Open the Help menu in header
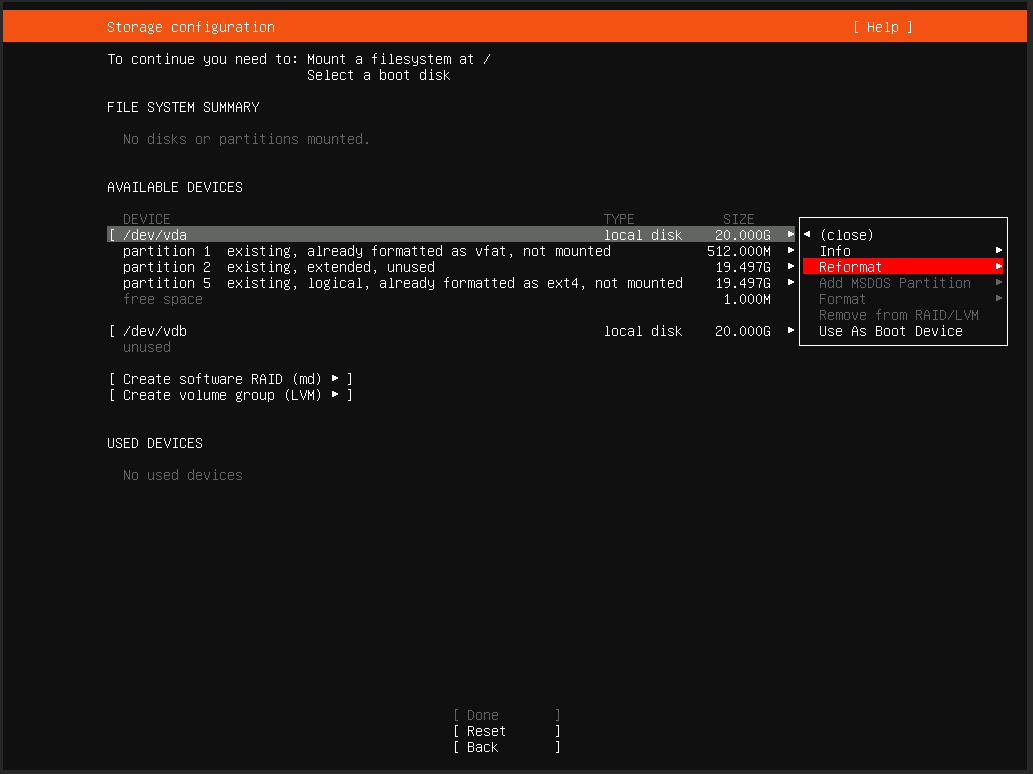Viewport: 1033px width, 774px height. pos(882,27)
